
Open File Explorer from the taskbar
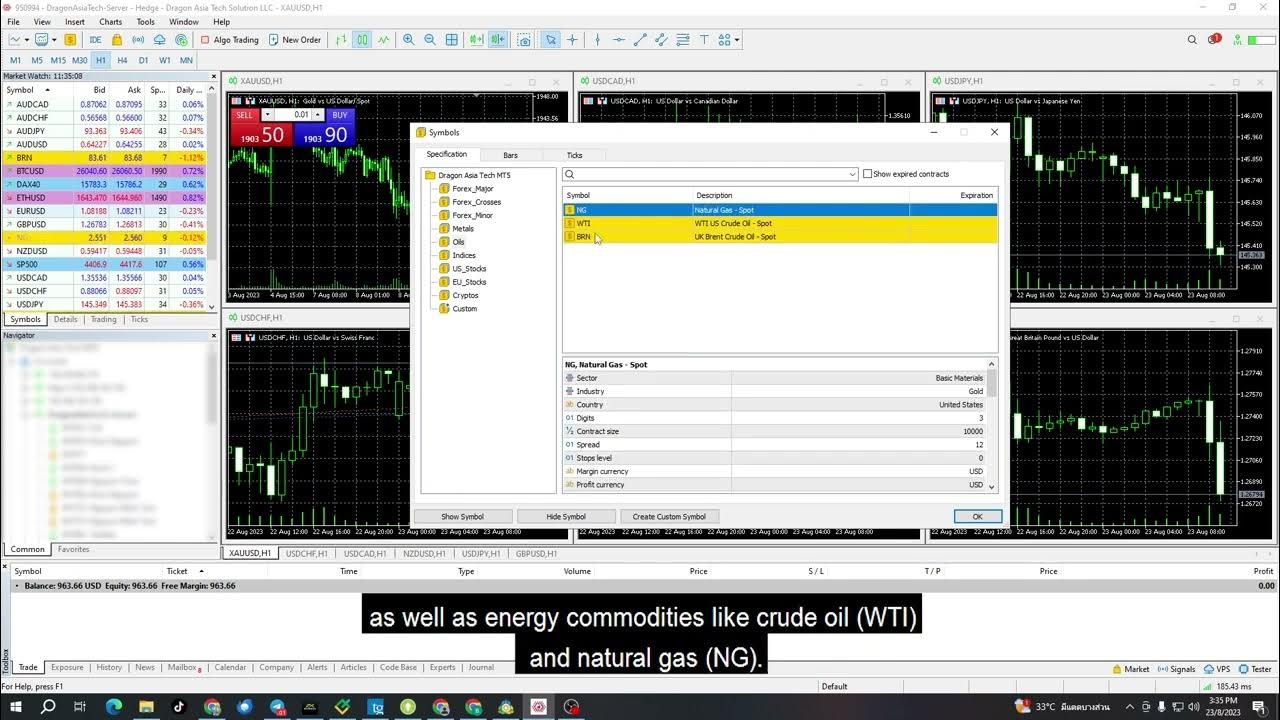point(146,707)
